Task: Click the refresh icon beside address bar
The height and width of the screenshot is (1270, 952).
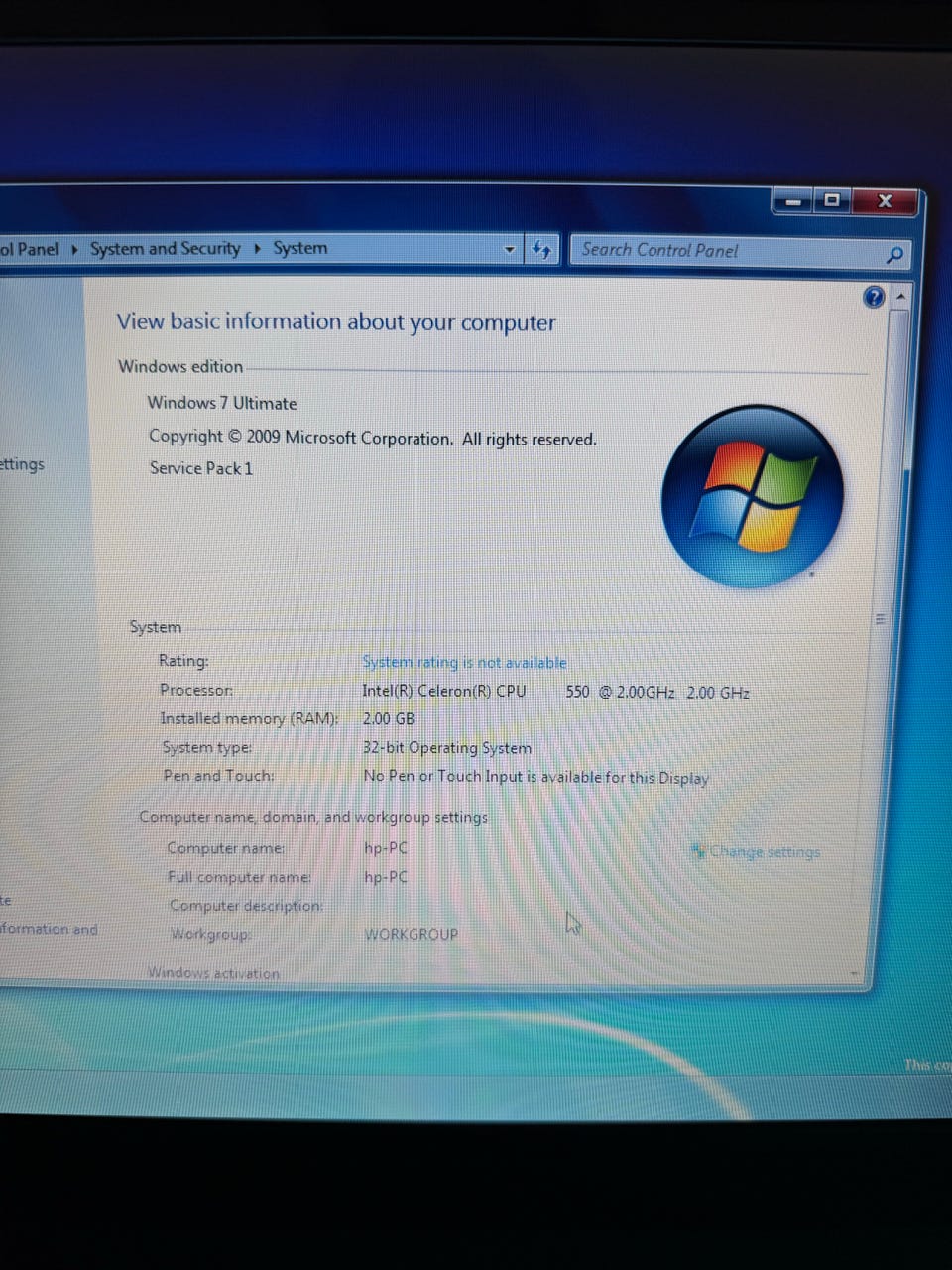Action: click(x=541, y=249)
